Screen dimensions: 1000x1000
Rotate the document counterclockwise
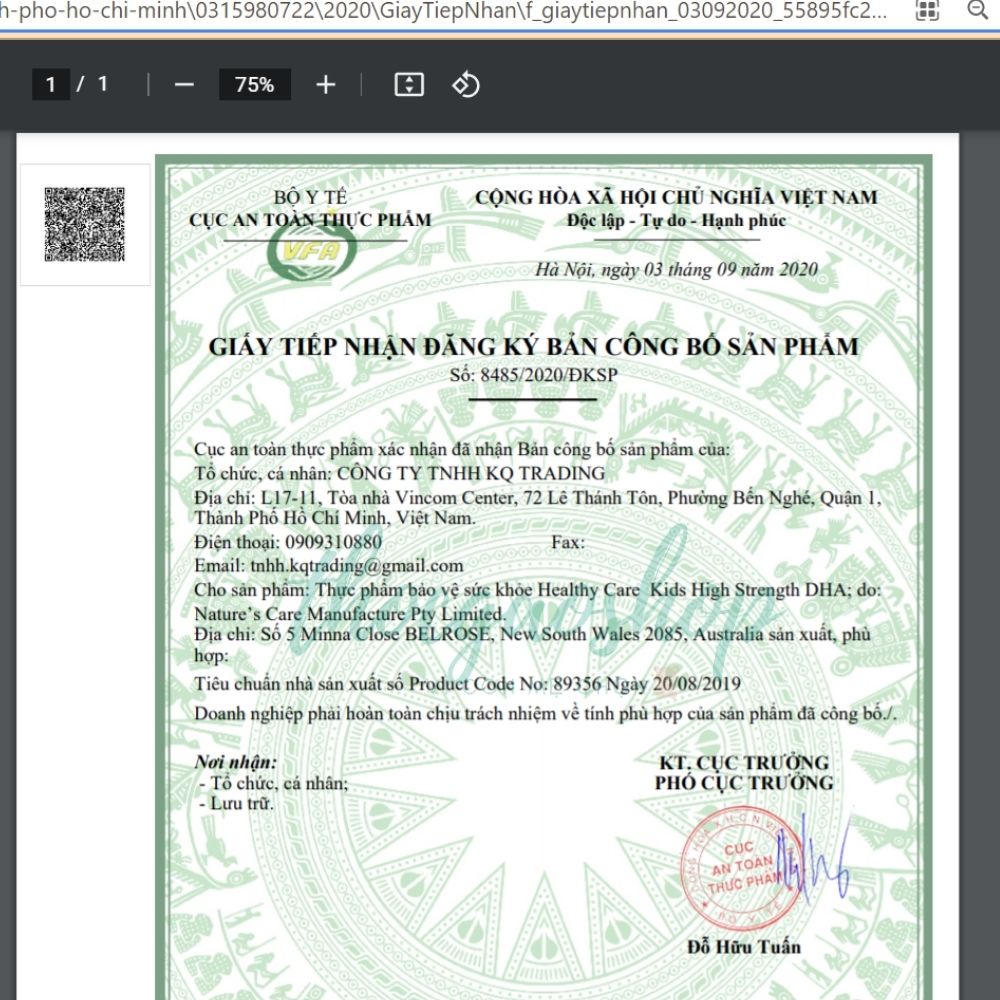point(466,85)
